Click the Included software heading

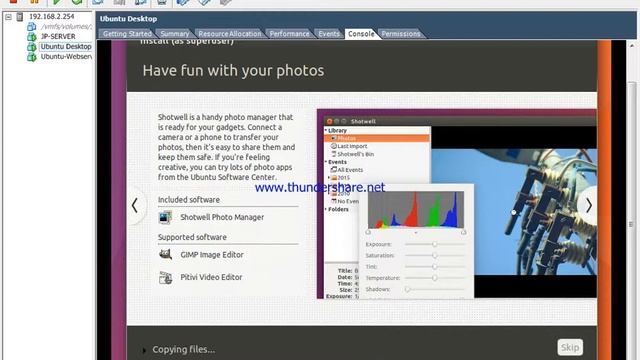point(189,200)
